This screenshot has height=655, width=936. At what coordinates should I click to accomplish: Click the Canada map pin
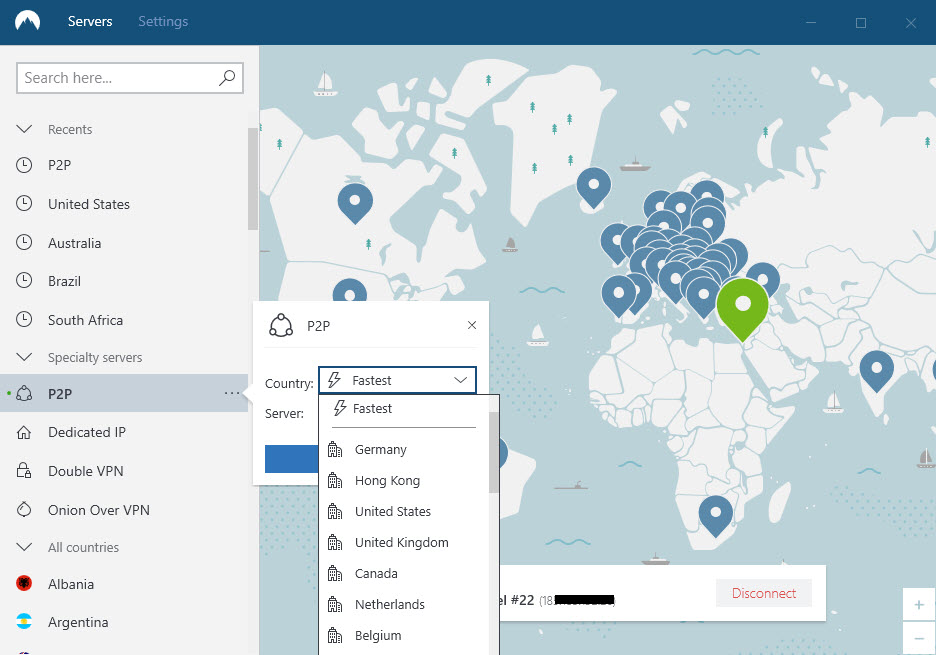tap(355, 204)
